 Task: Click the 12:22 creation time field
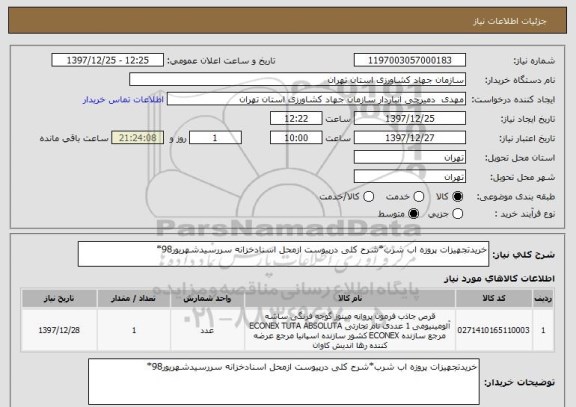coord(296,118)
